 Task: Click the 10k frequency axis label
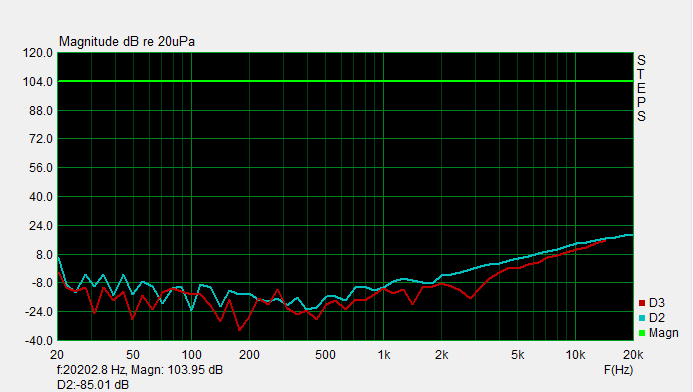(575, 355)
